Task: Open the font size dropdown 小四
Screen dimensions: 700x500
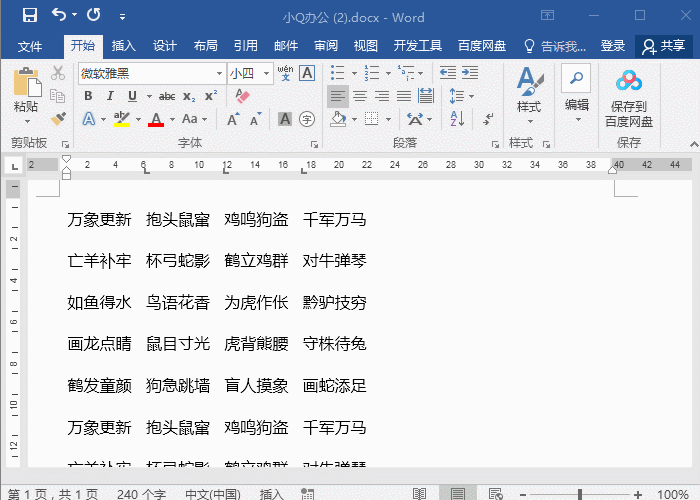Action: 264,73
